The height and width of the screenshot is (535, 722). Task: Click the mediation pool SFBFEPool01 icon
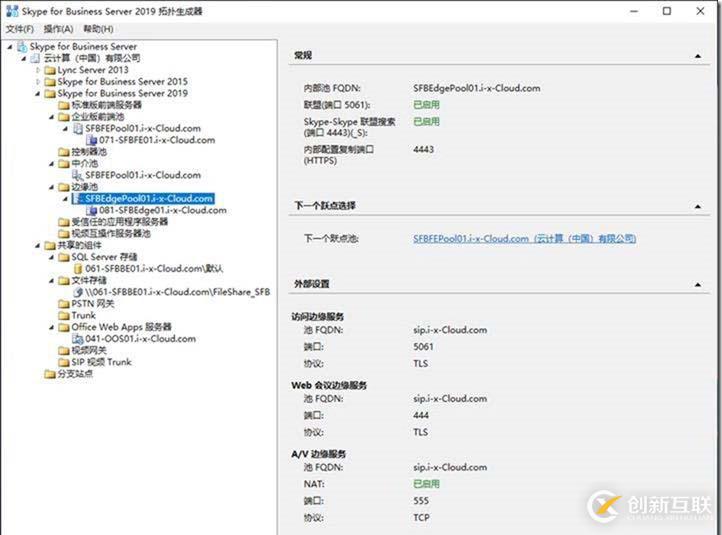click(x=78, y=175)
